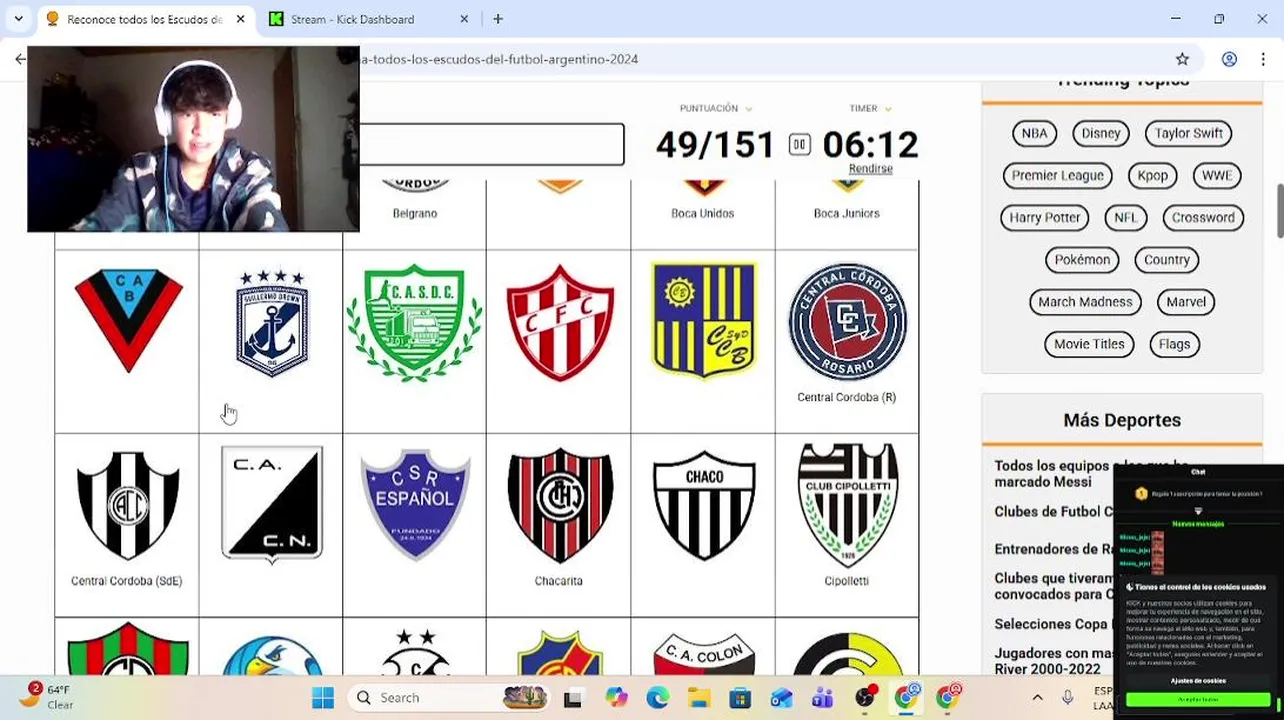Open the Pokémon trending topic
1284x720 pixels.
pos(1082,259)
